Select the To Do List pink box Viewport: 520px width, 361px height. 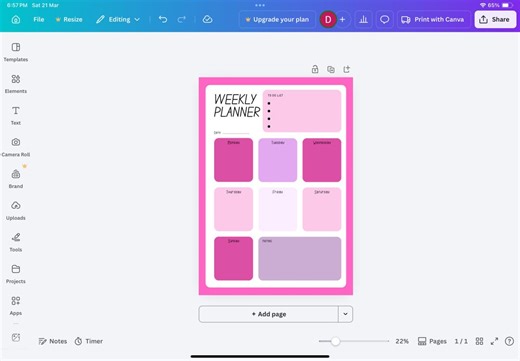coord(302,111)
